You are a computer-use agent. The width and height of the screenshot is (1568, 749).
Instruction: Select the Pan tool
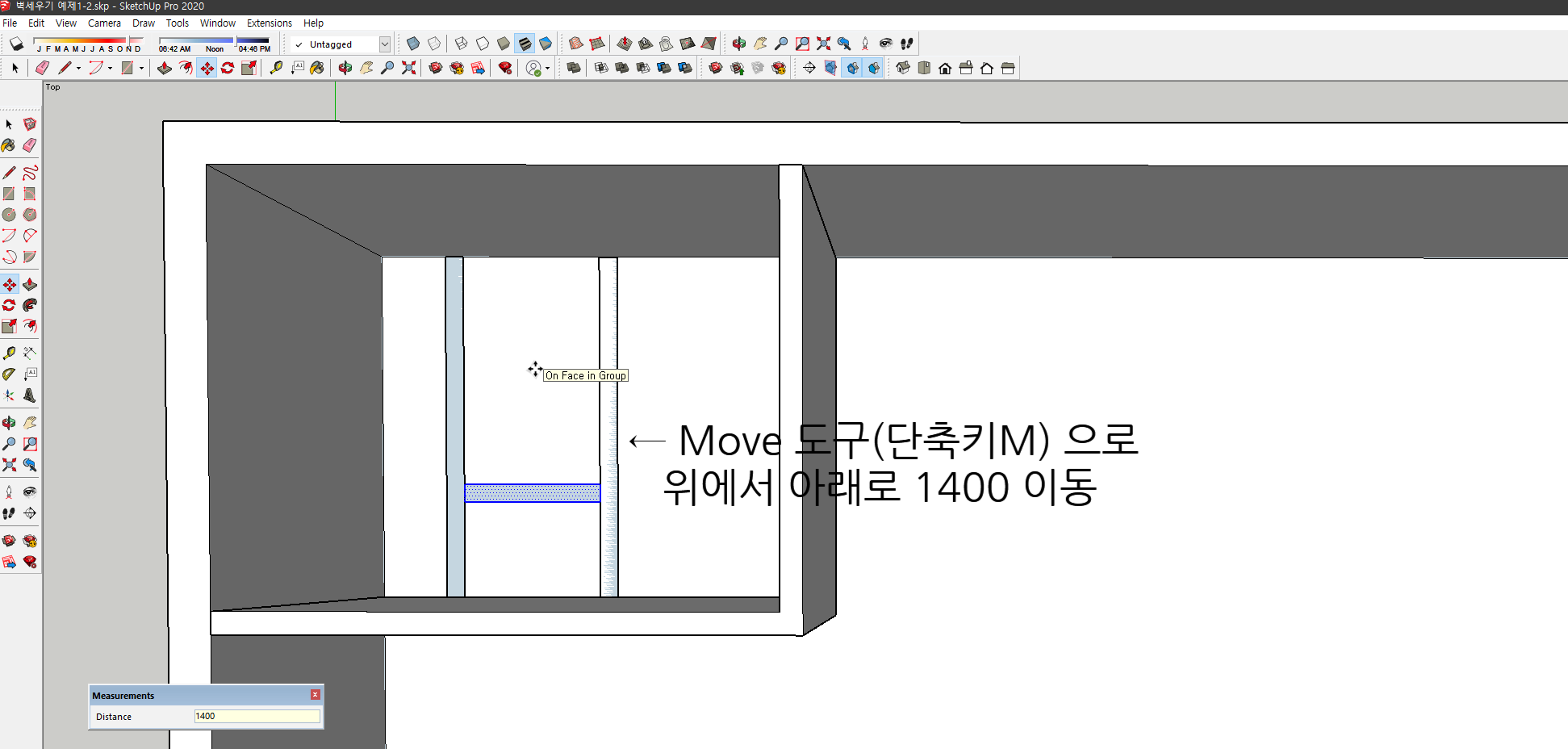(30, 421)
